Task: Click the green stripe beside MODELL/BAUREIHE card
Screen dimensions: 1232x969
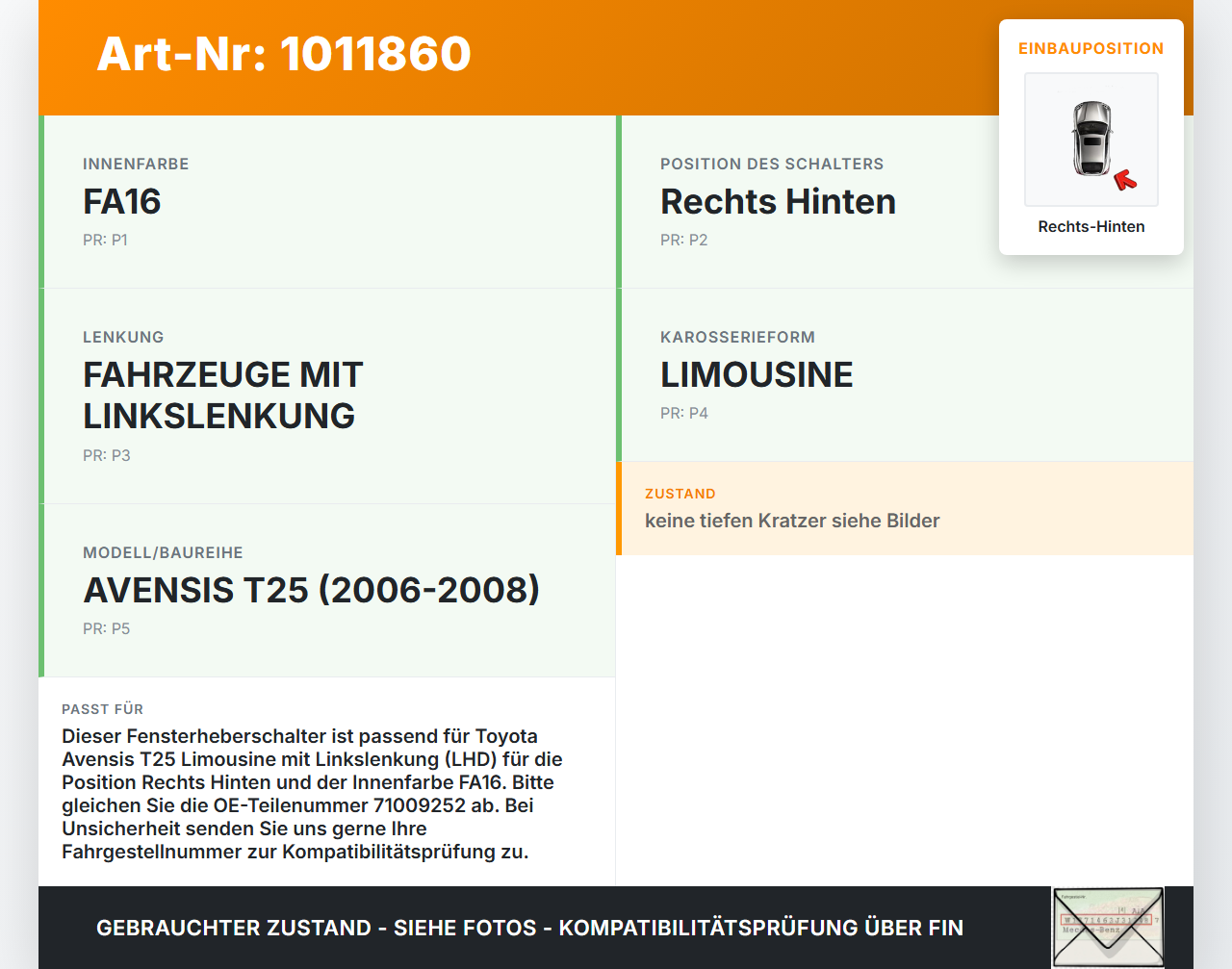Action: point(40,589)
